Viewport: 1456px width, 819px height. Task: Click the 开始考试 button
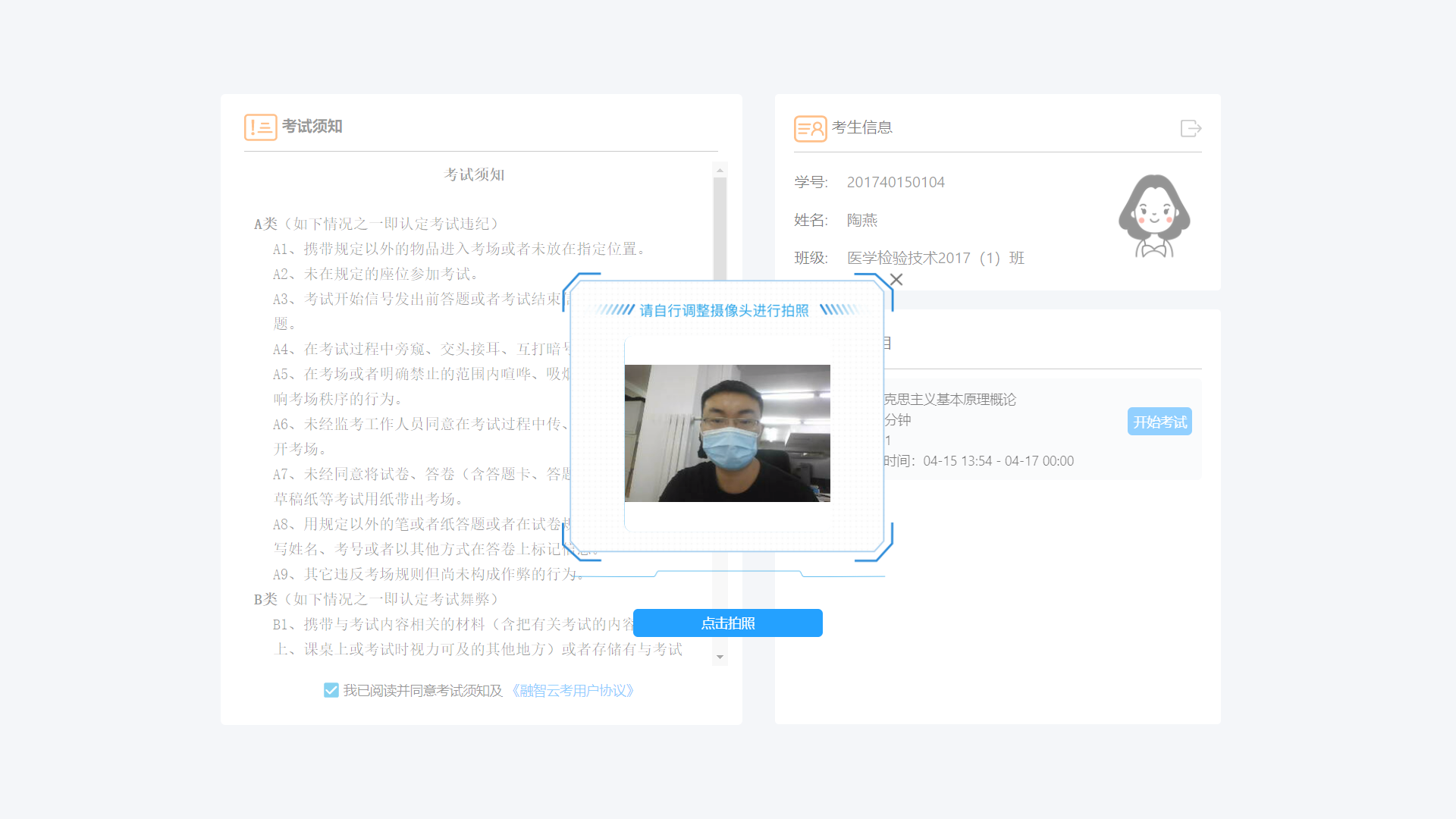[x=1159, y=422]
